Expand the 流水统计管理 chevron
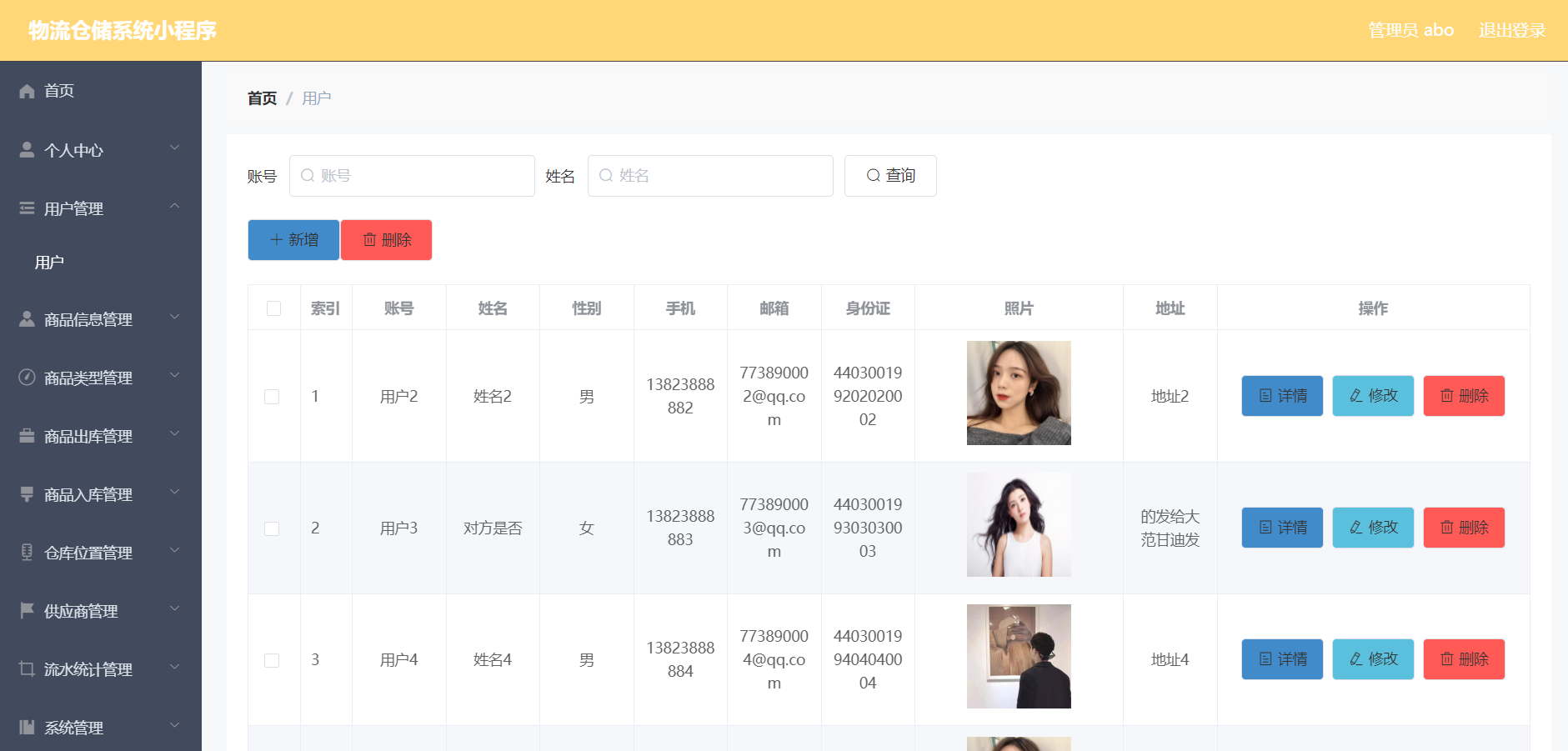This screenshot has height=751, width=1568. [174, 667]
